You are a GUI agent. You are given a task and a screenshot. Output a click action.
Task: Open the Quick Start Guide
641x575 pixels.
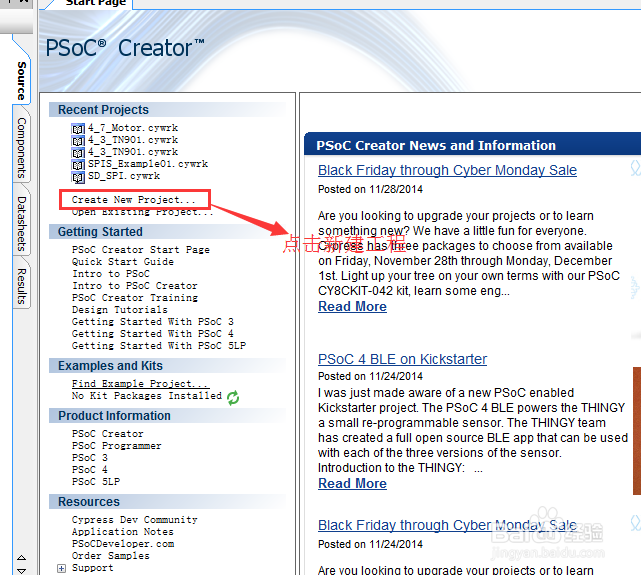coord(123,262)
